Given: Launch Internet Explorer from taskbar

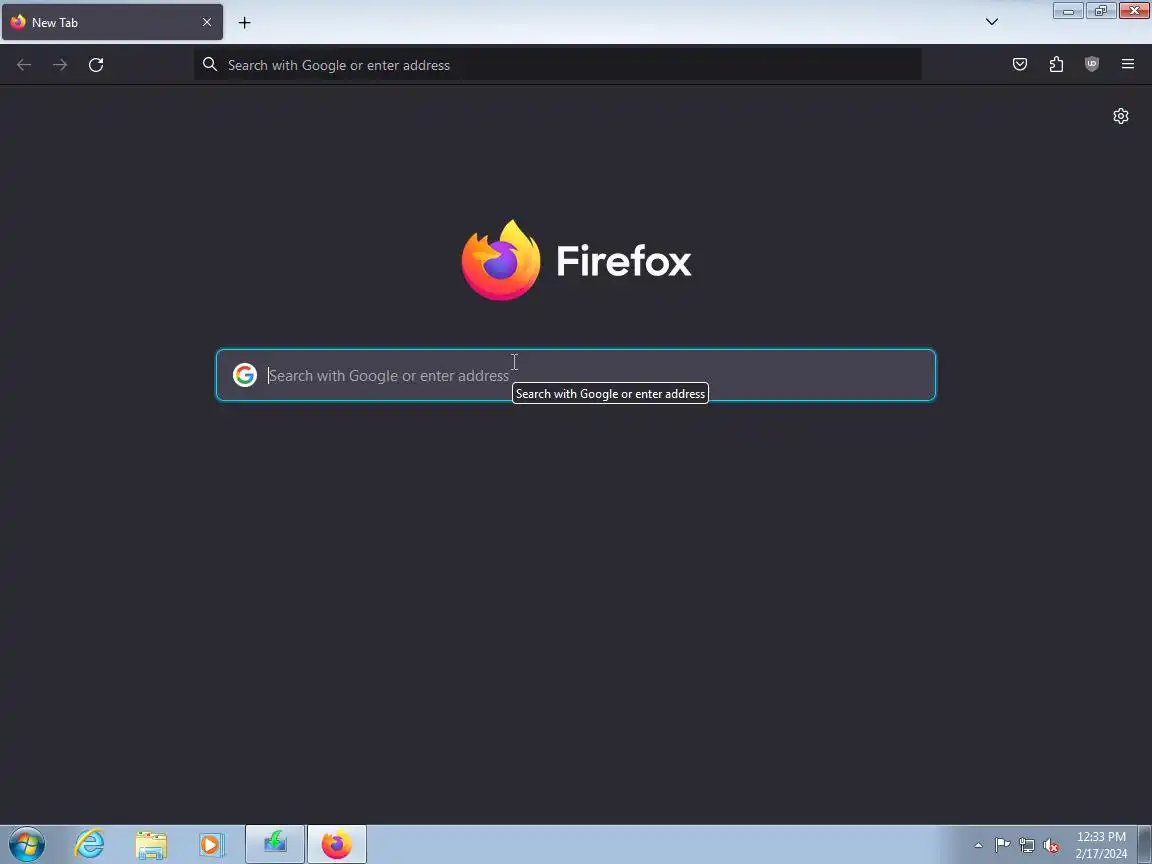Looking at the screenshot, I should pos(89,845).
